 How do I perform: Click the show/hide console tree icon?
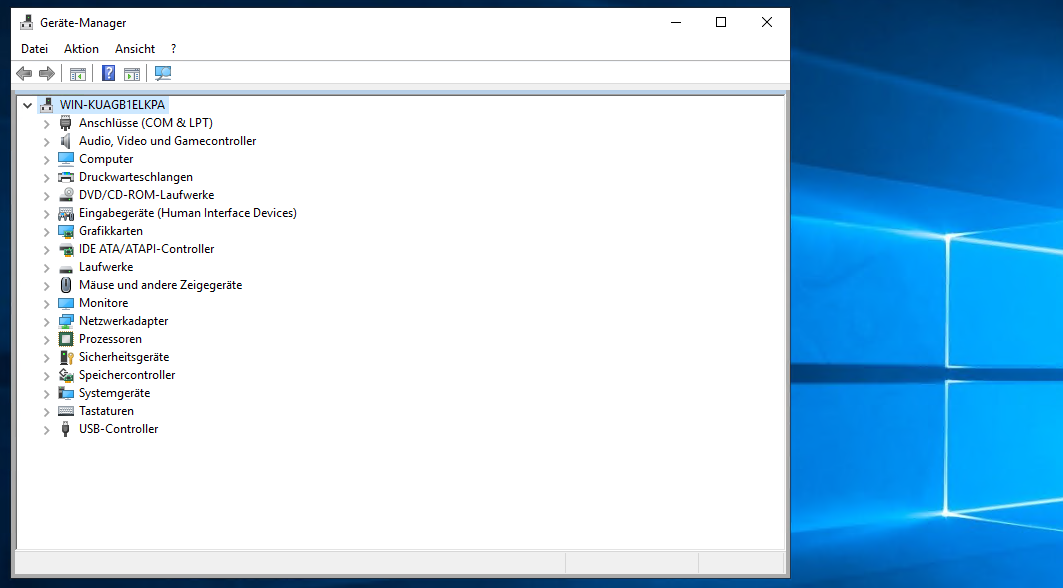(x=78, y=73)
